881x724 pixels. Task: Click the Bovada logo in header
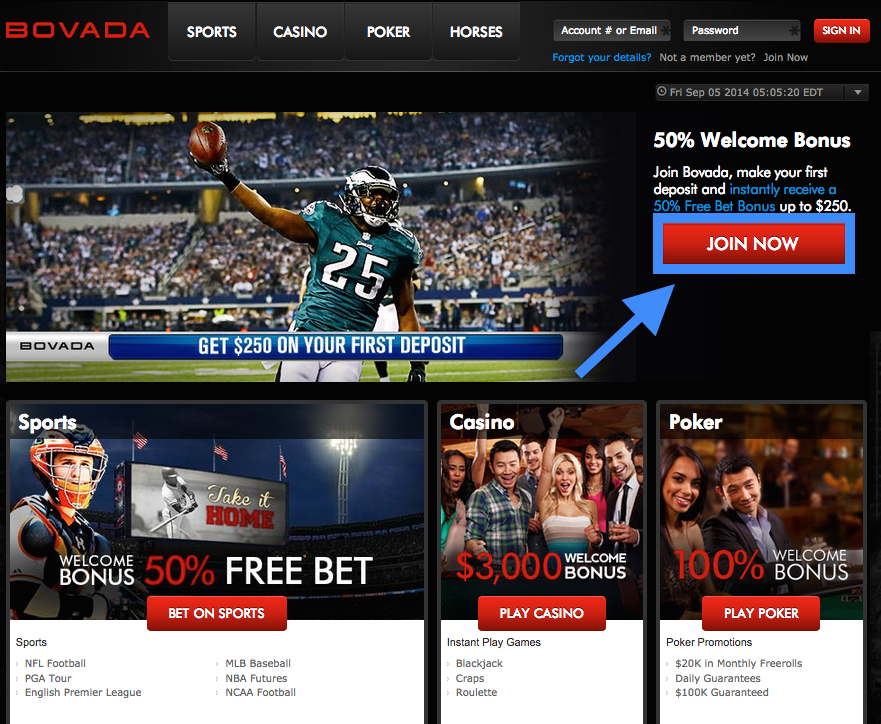[x=78, y=30]
